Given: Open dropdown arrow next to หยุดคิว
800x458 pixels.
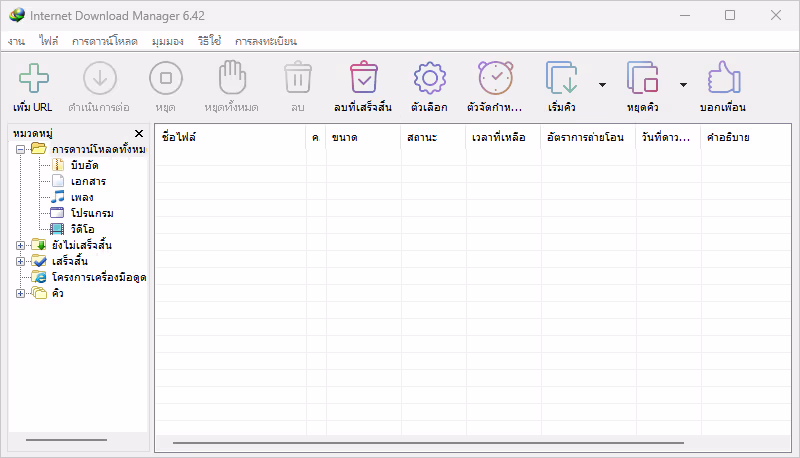Looking at the screenshot, I should [x=683, y=85].
